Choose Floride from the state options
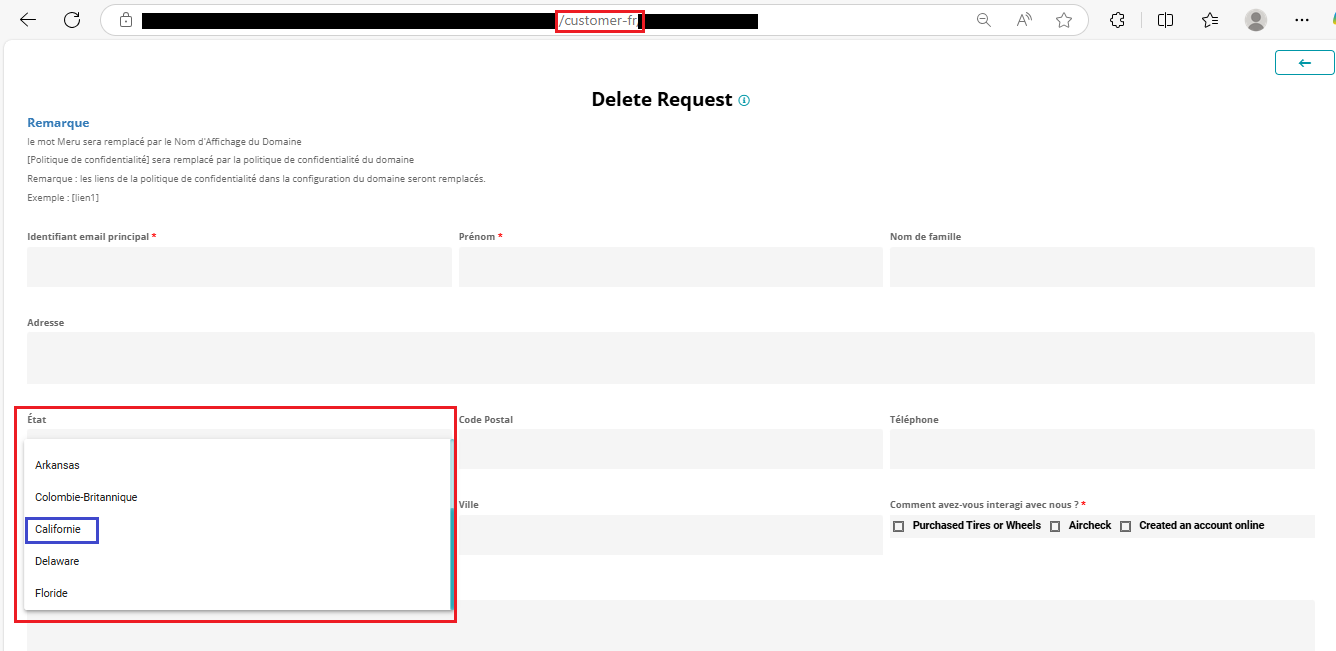 tap(237, 593)
